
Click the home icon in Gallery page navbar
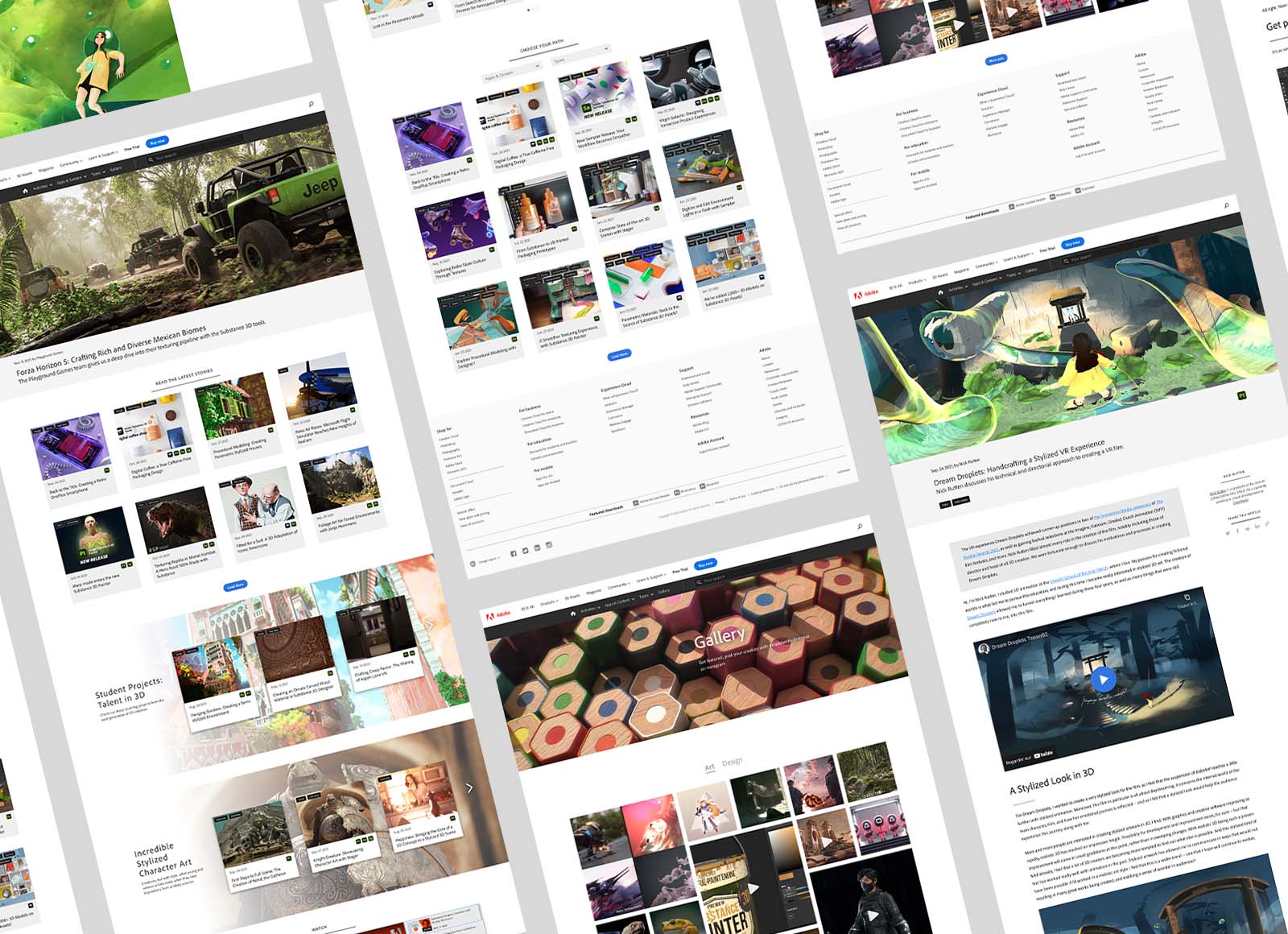pos(572,614)
